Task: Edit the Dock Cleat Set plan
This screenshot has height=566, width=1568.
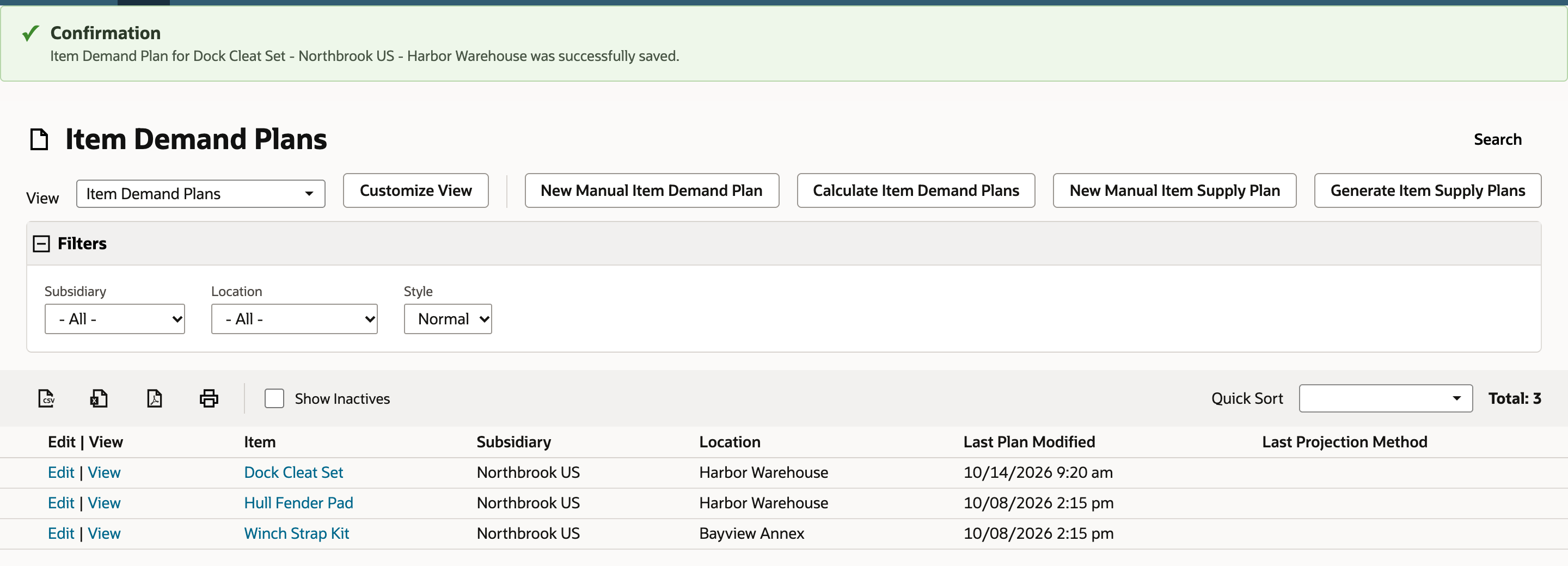Action: [61, 472]
